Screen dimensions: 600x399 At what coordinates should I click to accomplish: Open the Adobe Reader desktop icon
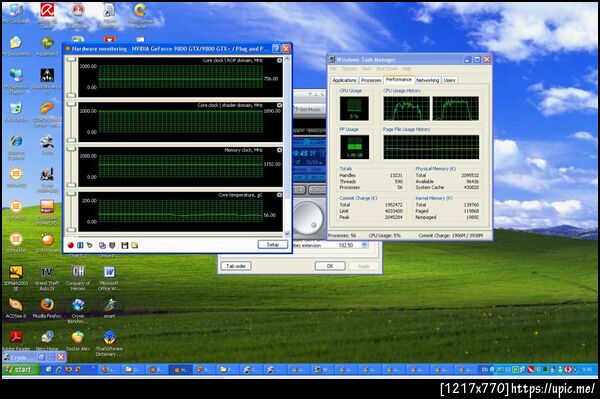[x=16, y=341]
